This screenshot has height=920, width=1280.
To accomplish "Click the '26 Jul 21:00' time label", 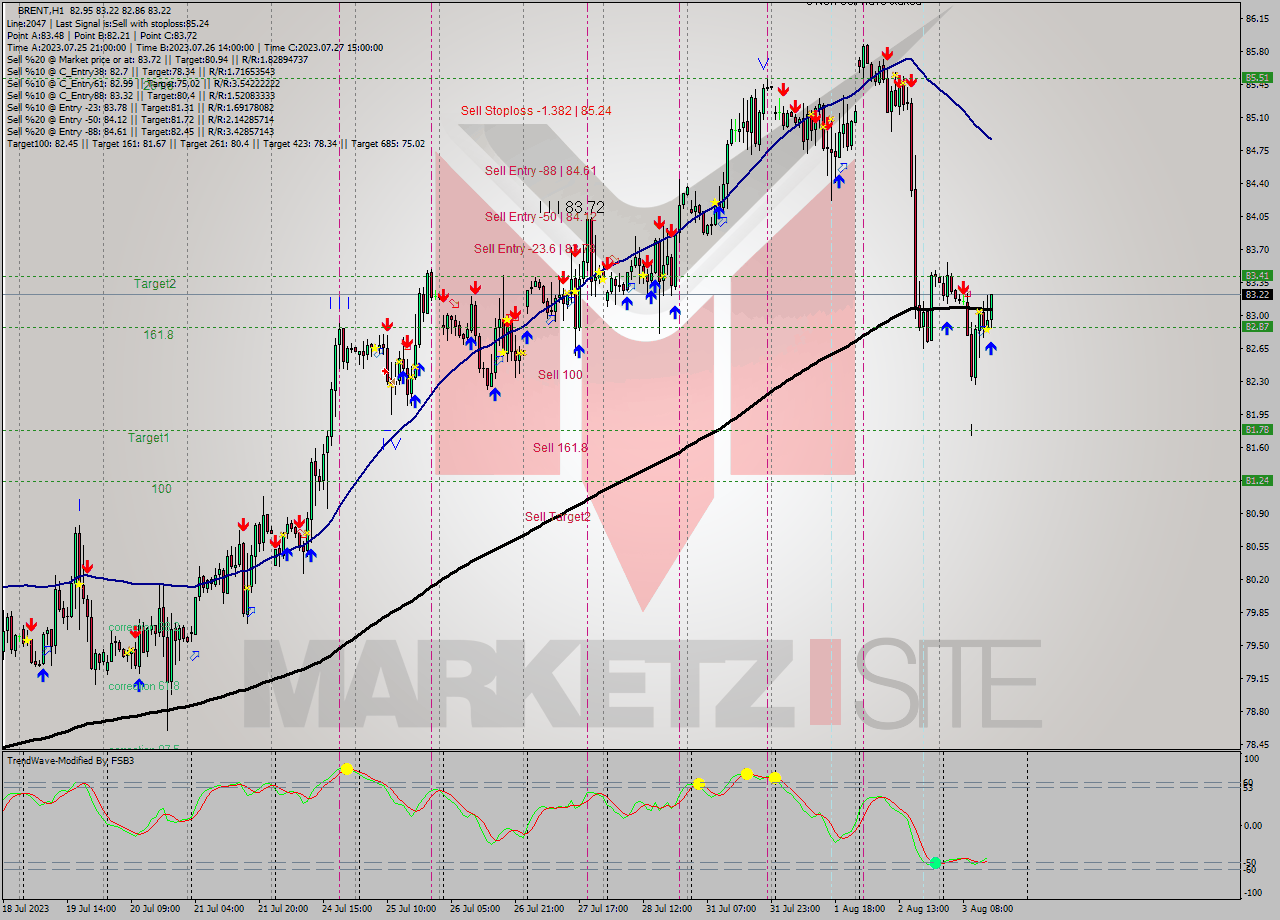I will coord(540,909).
